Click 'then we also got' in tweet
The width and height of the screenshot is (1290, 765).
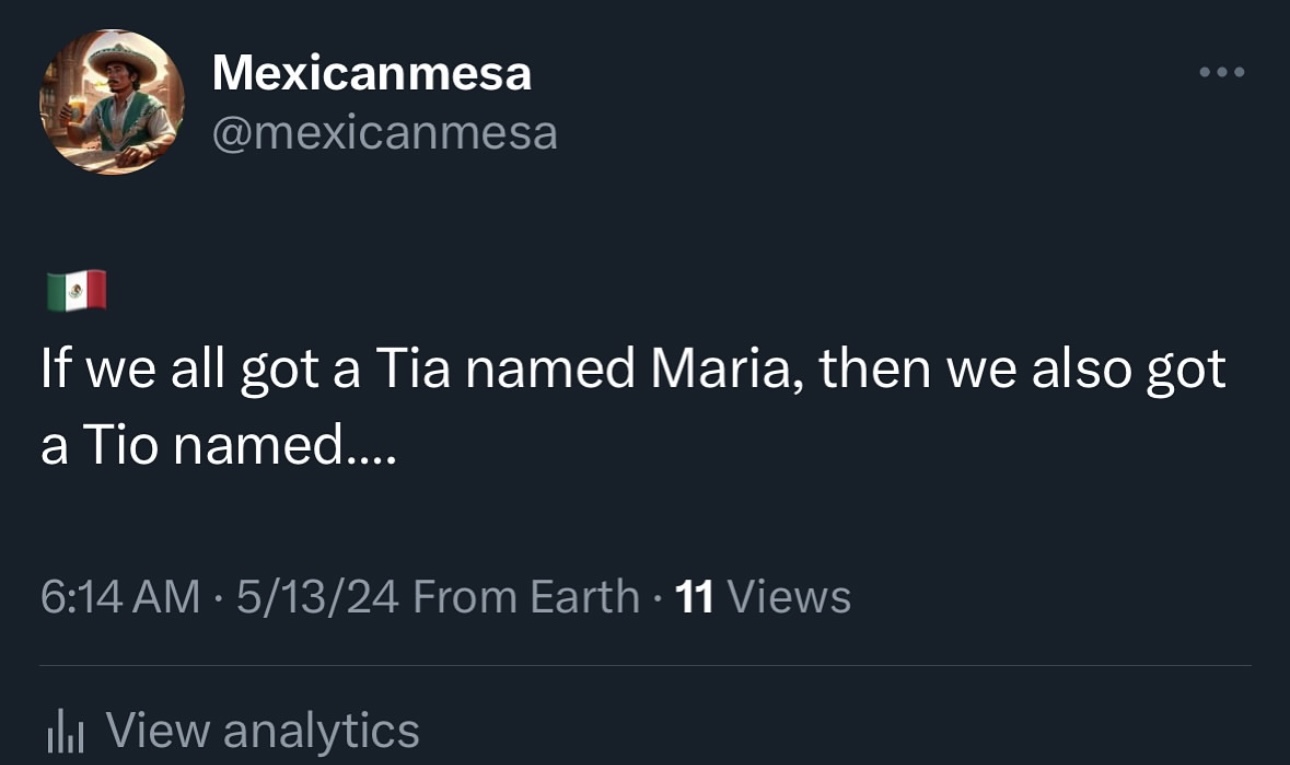point(1022,370)
